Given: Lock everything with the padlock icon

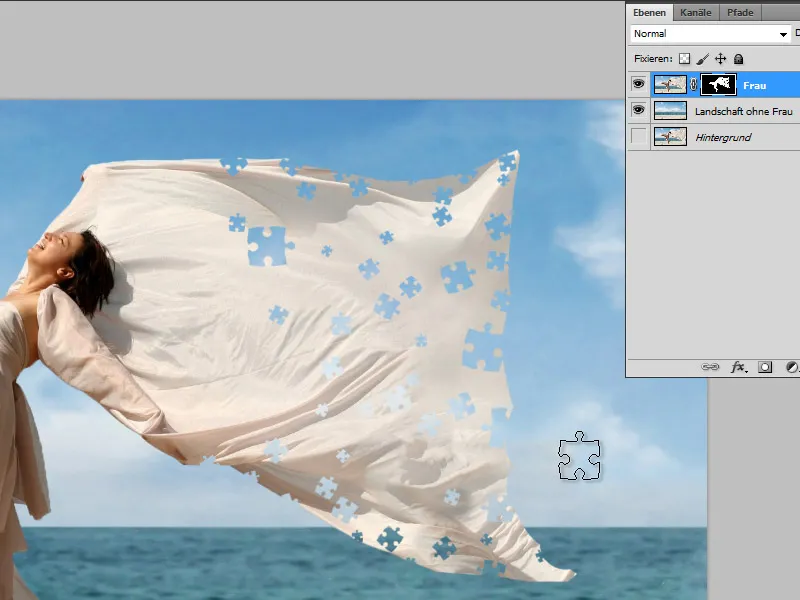Looking at the screenshot, I should 738,59.
